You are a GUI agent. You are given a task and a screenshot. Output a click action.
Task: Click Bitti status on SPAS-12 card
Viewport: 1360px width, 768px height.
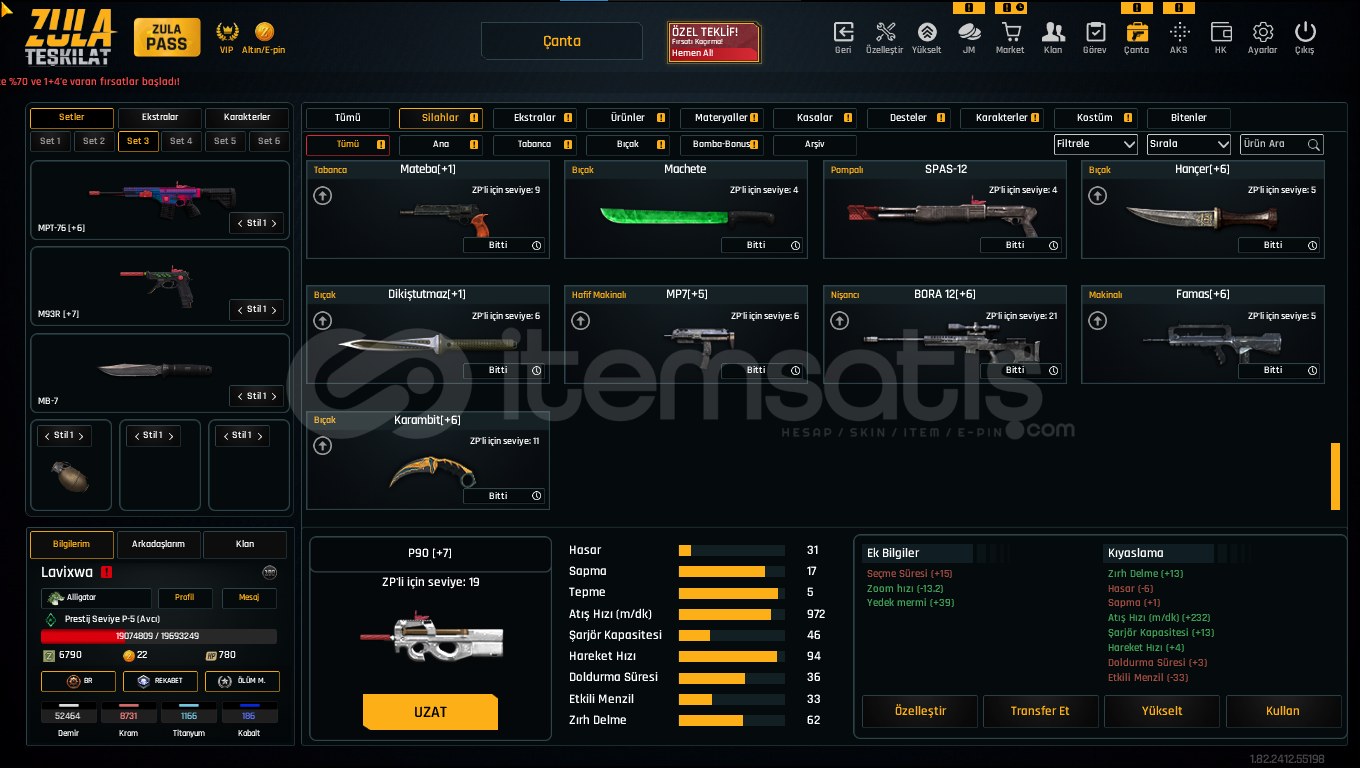[1022, 245]
